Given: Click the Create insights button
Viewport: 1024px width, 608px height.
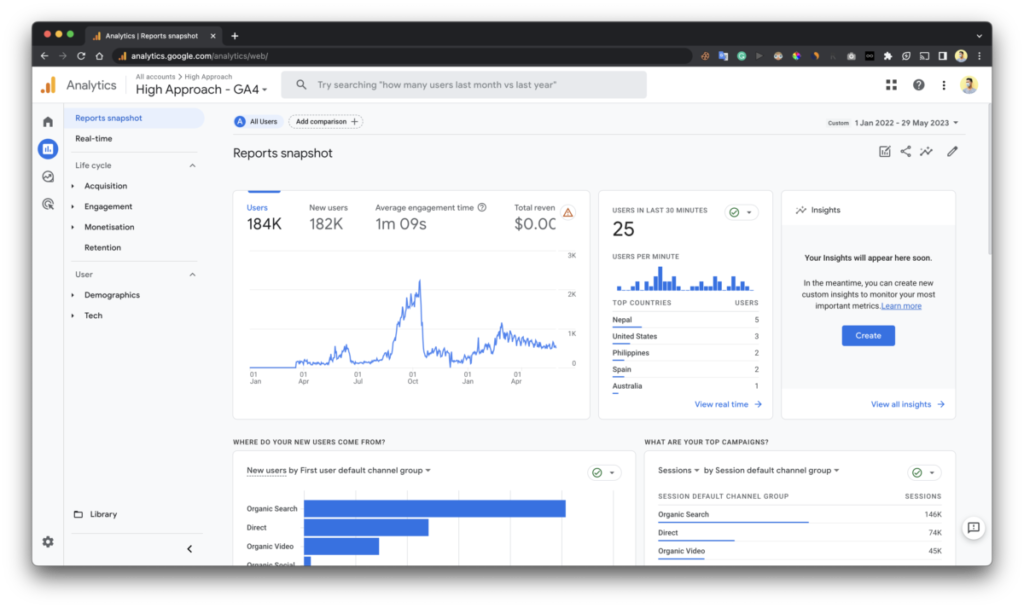Looking at the screenshot, I should (868, 336).
